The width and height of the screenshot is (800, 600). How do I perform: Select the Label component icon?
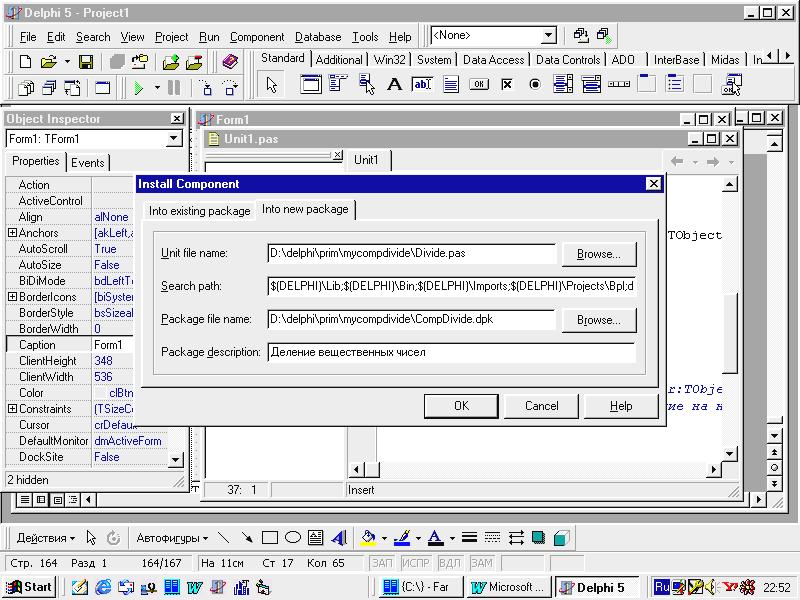[394, 84]
